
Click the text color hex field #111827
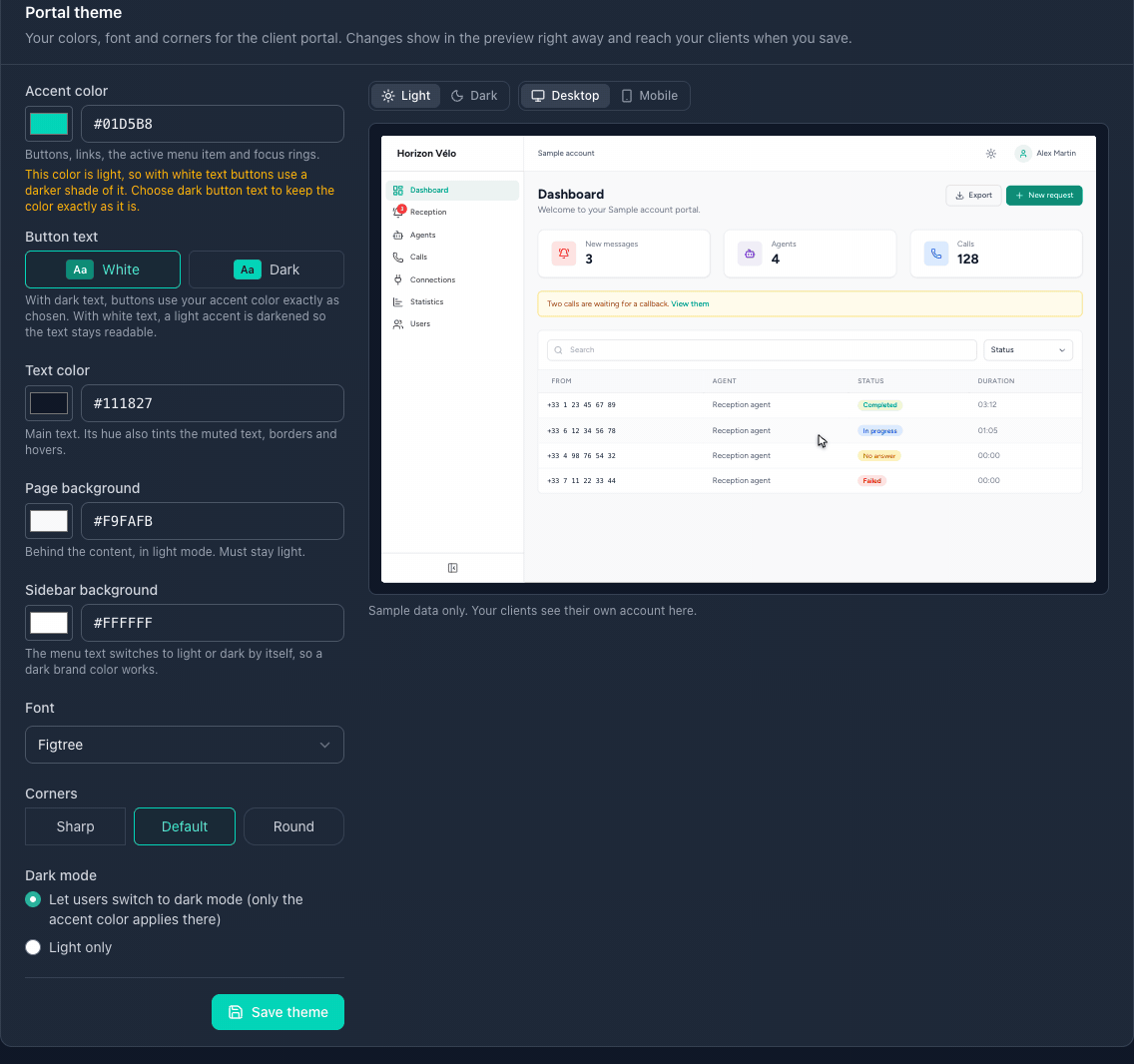(213, 403)
